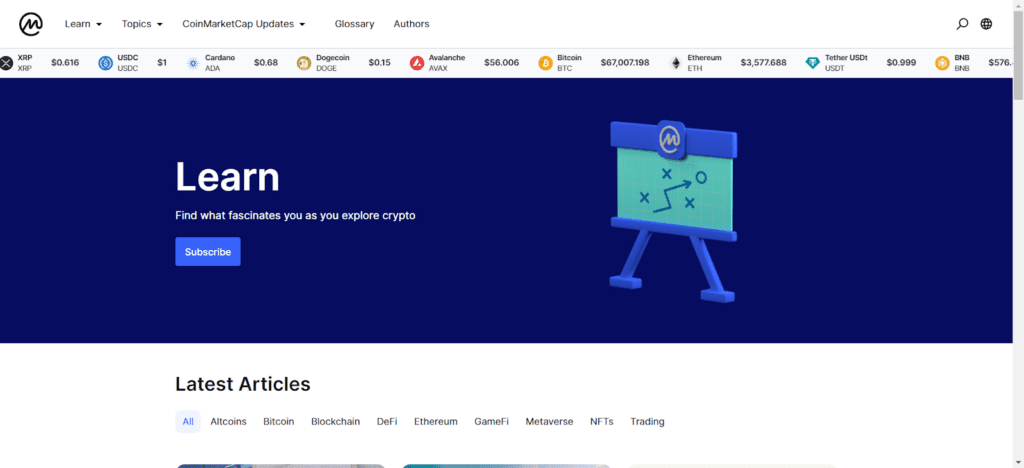Screen dimensions: 1024x468
Task: Expand the Learn dropdown menu
Action: 84,24
